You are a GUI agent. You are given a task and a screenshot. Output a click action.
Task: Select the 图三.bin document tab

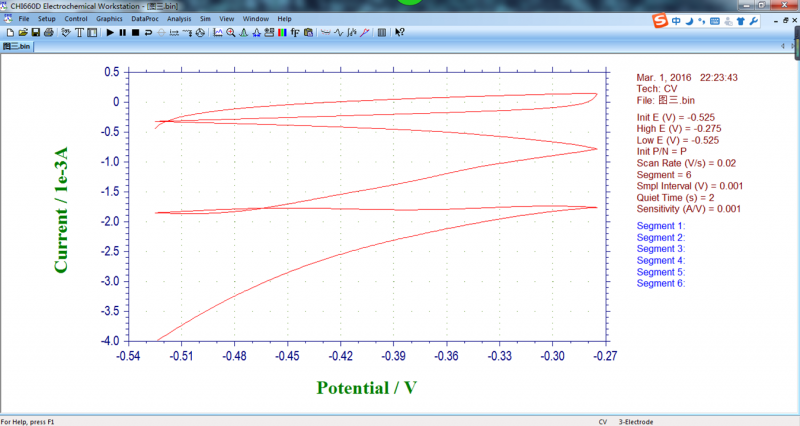pos(17,46)
